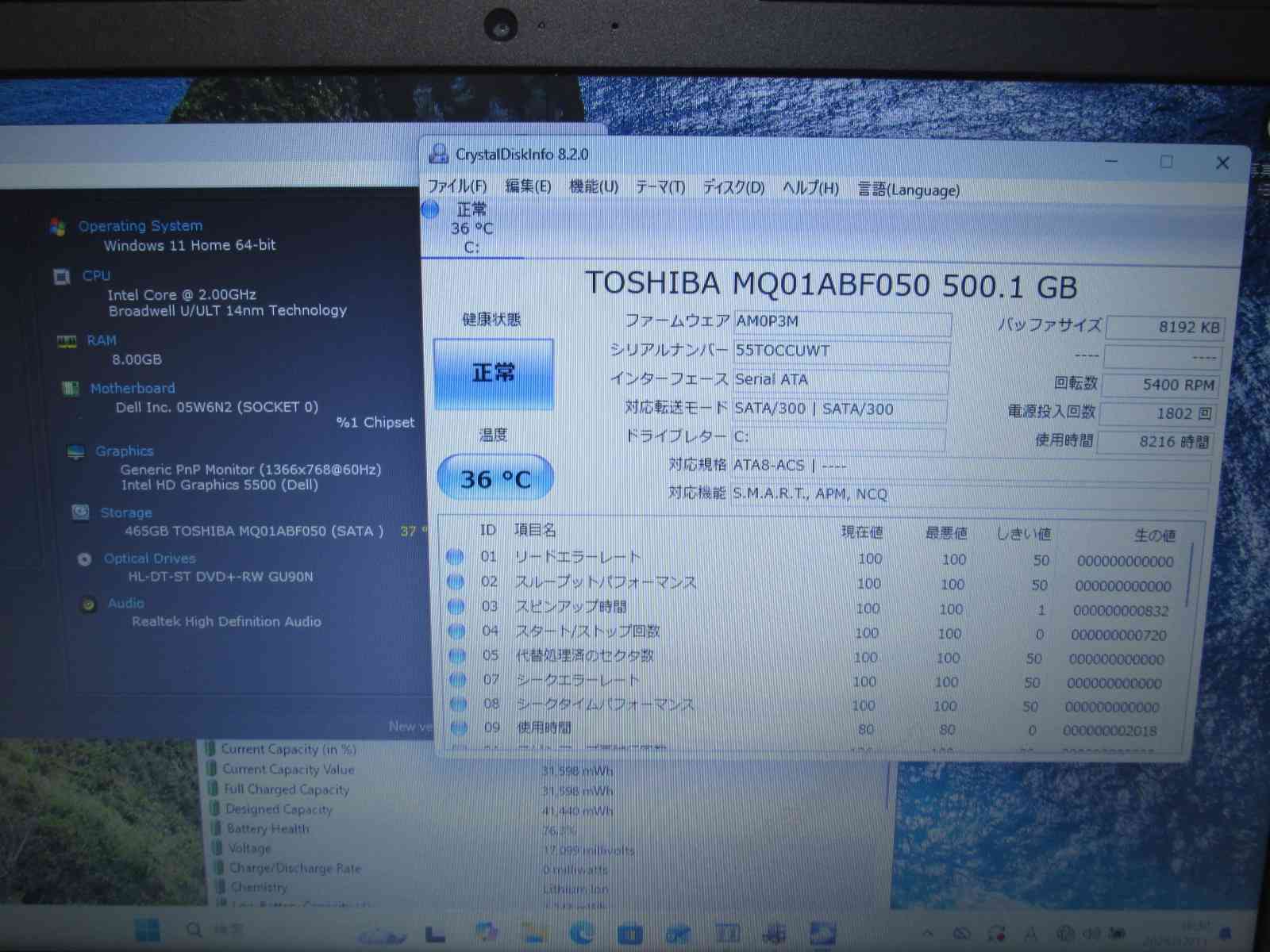The width and height of the screenshot is (1270, 952).
Task: Open Microsoft Edge from the taskbar
Action: coord(582,933)
